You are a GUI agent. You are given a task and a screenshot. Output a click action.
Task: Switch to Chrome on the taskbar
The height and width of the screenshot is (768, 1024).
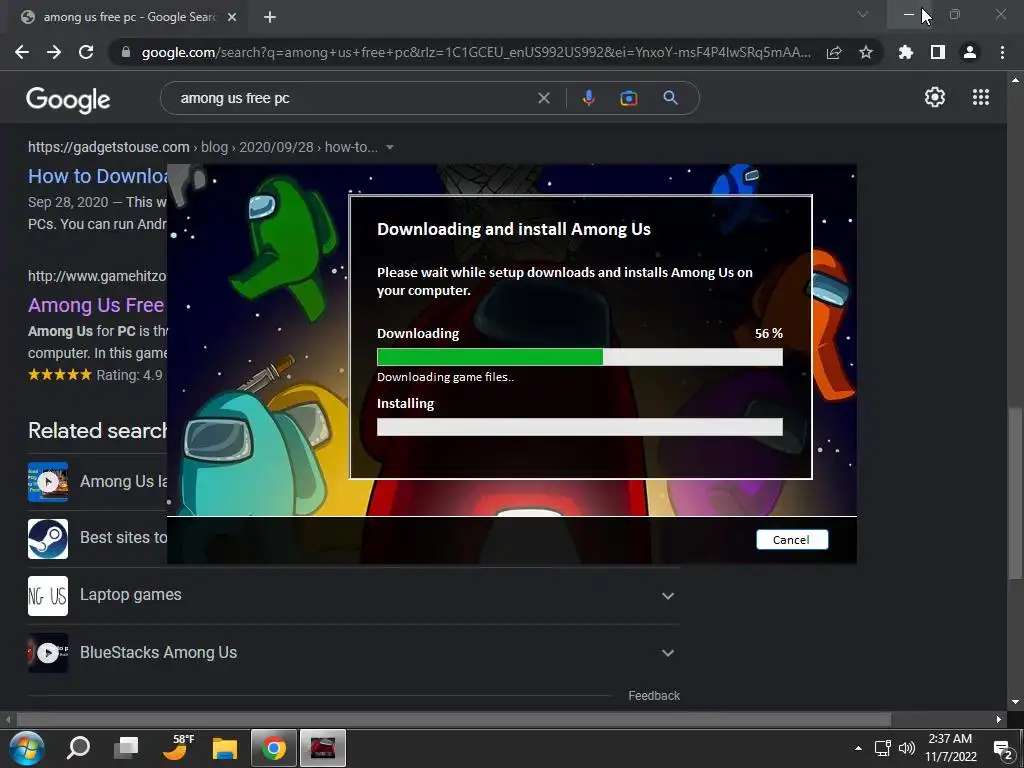274,748
